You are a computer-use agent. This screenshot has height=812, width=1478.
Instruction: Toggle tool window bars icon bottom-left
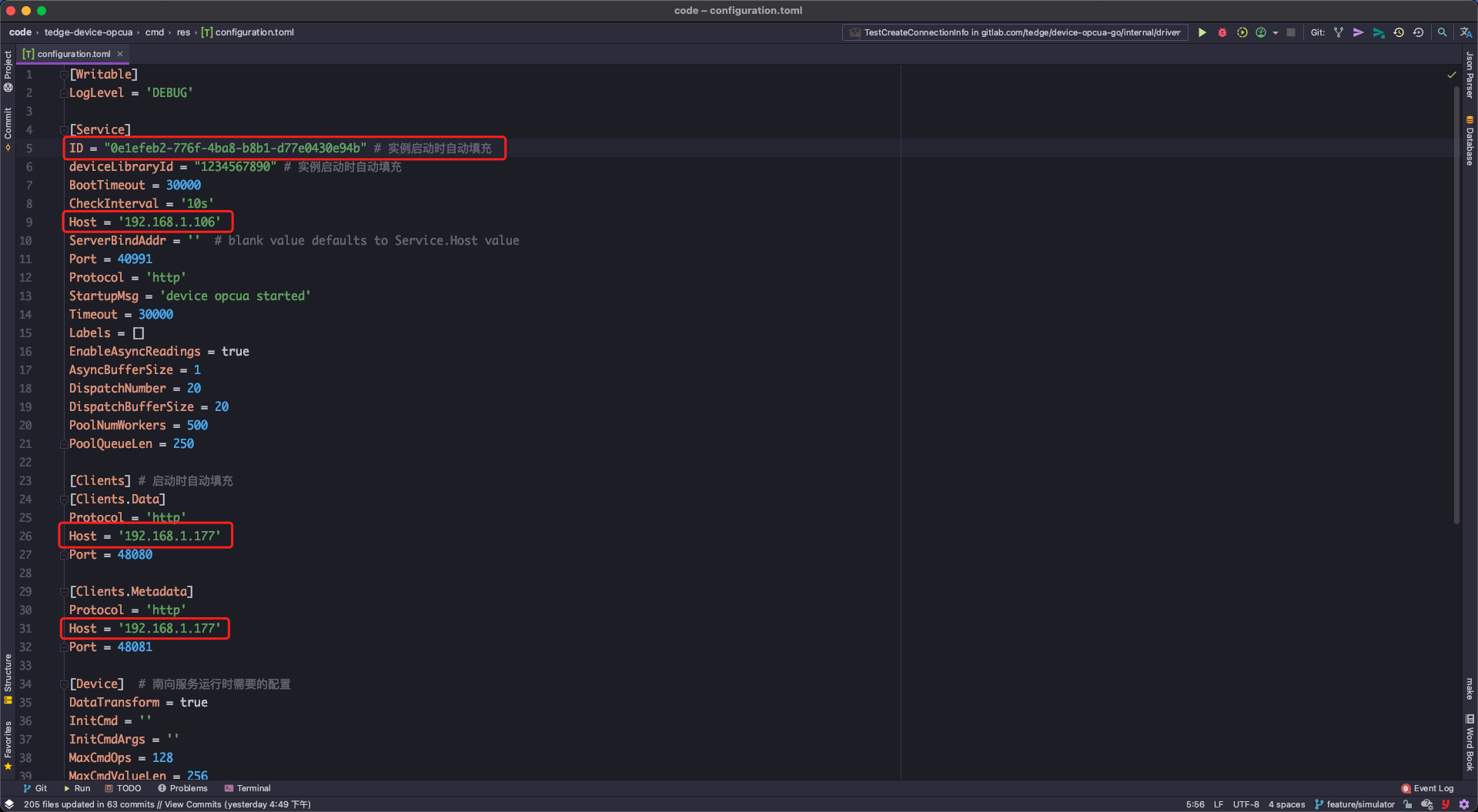point(9,804)
